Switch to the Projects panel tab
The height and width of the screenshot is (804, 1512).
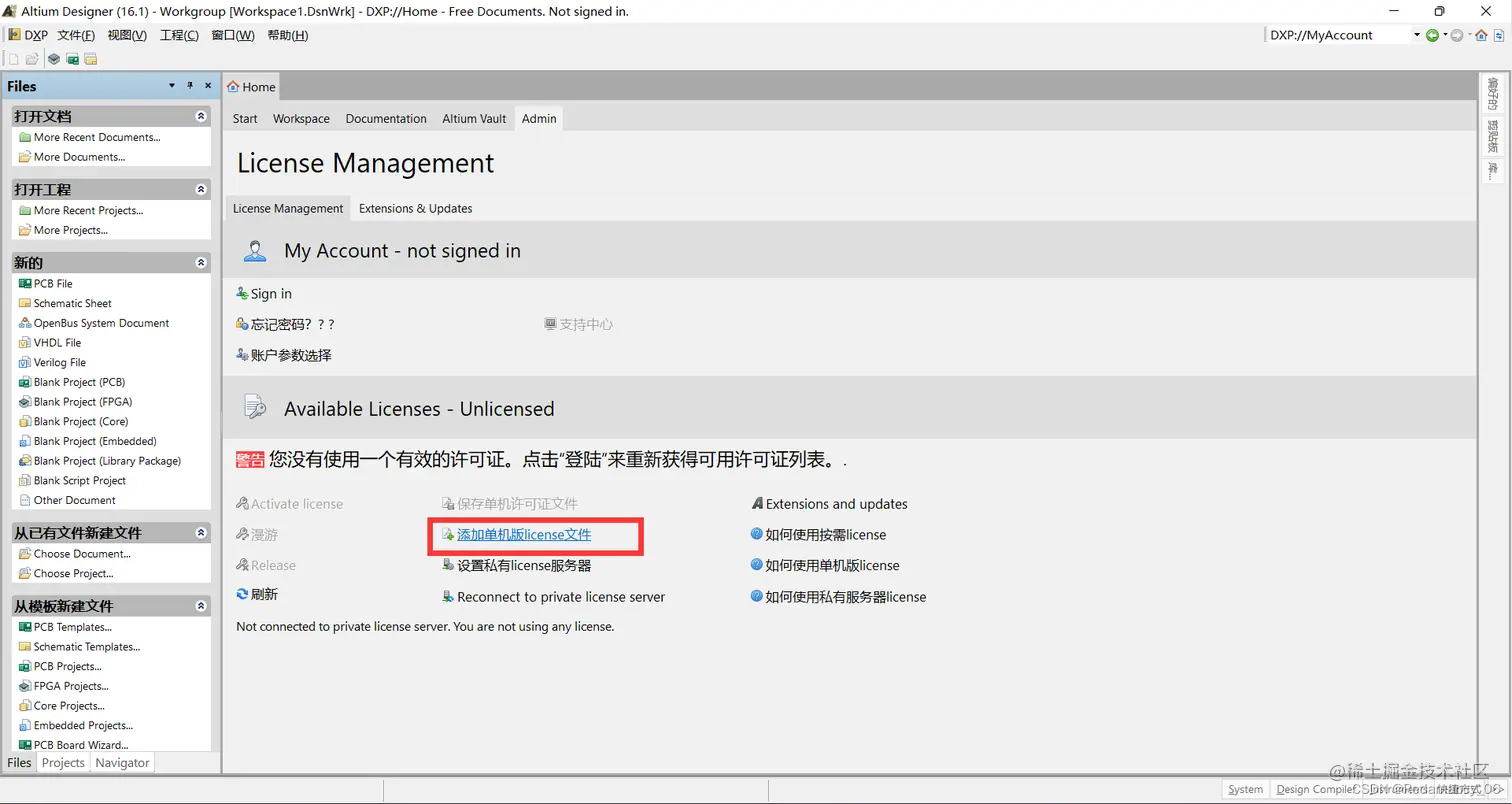tap(63, 763)
